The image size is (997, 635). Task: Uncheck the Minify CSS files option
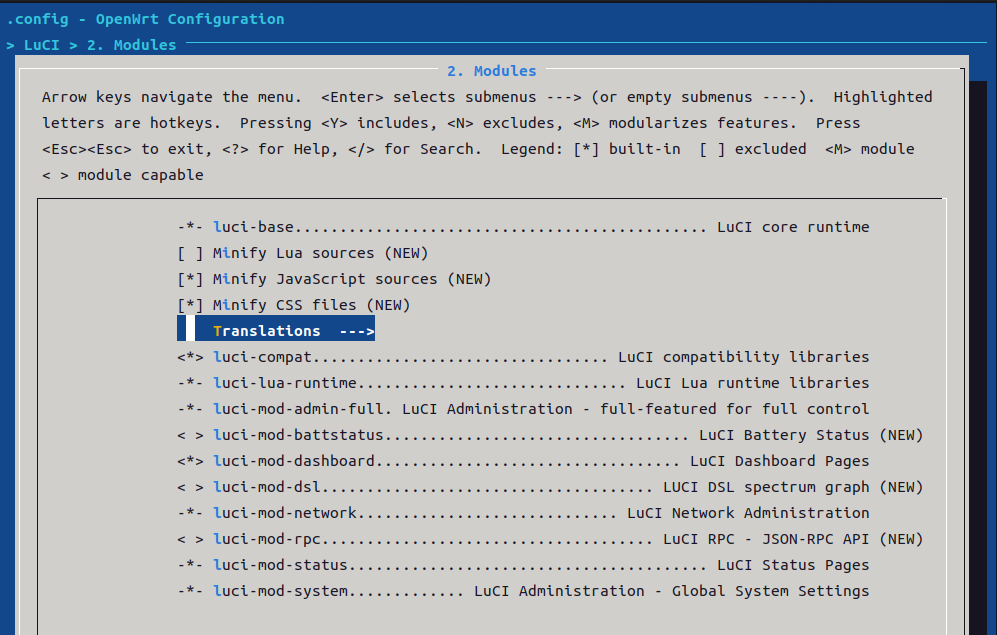pyautogui.click(x=190, y=306)
